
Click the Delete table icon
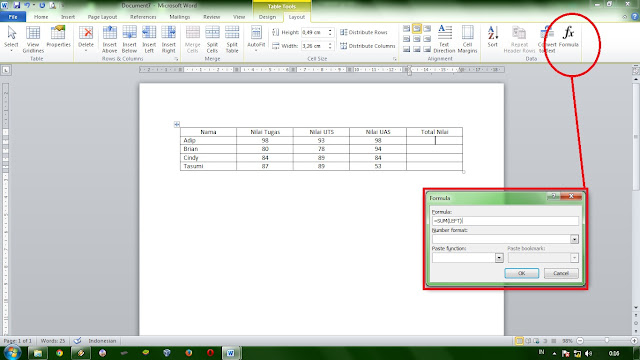pos(86,39)
